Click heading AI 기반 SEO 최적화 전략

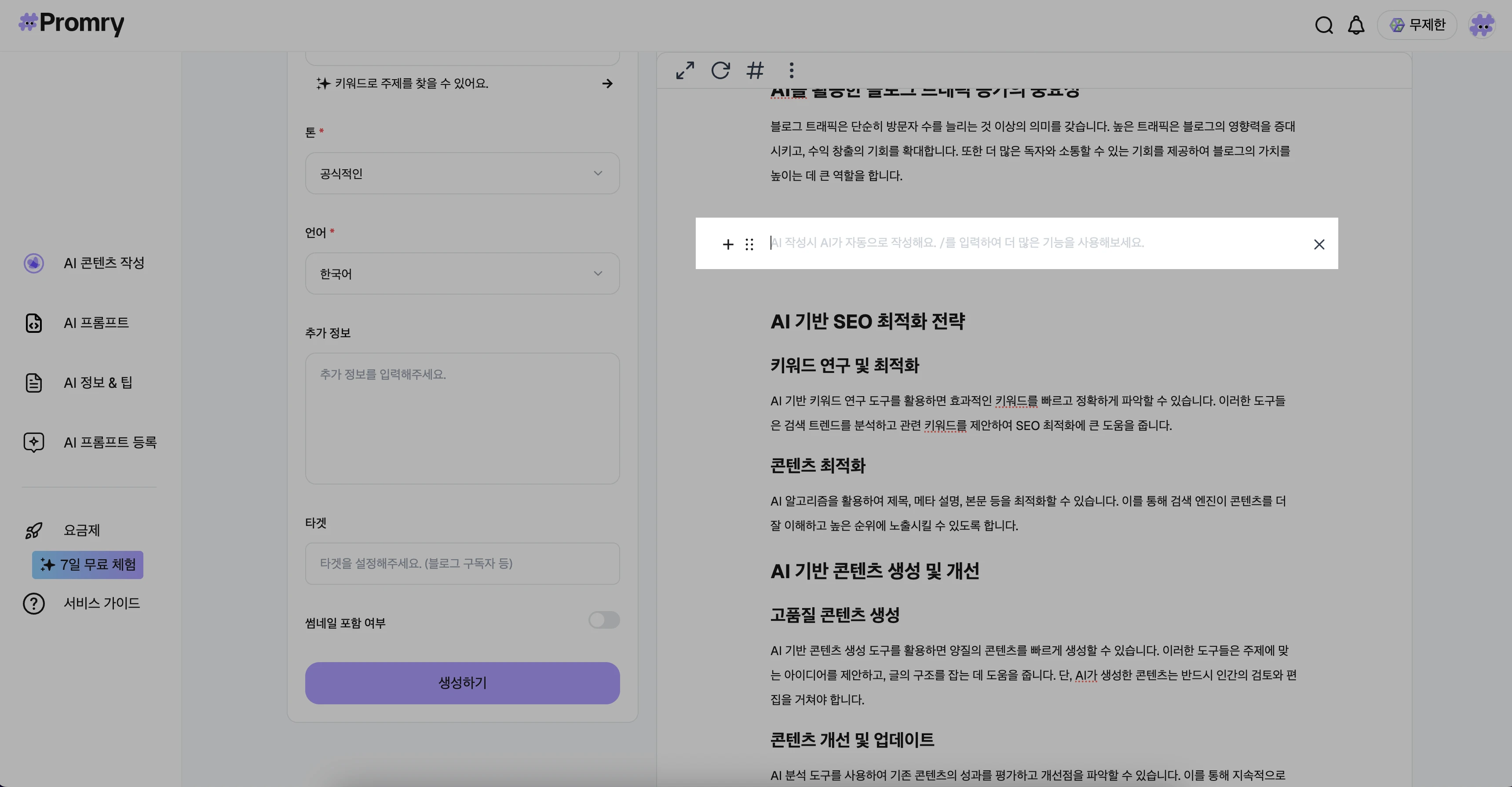[x=868, y=321]
